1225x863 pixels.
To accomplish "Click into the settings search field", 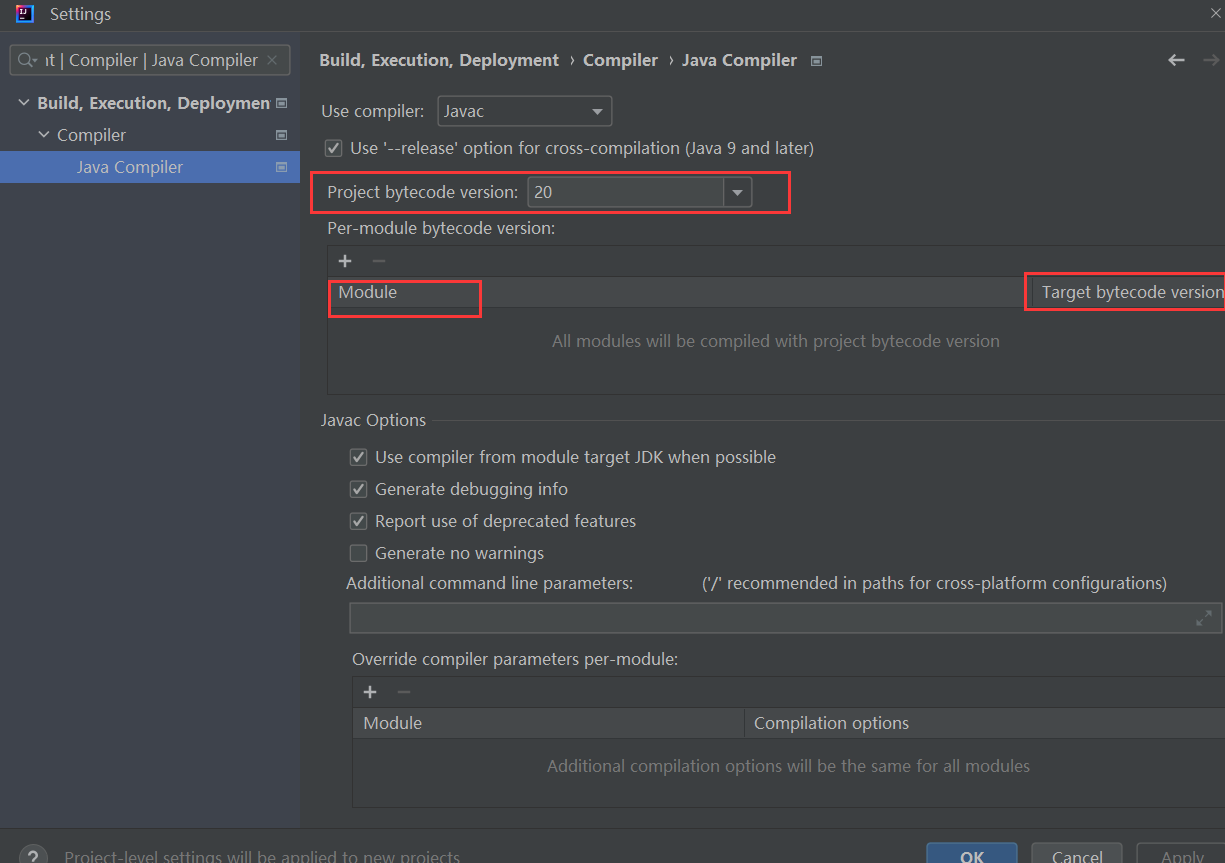I will [150, 60].
